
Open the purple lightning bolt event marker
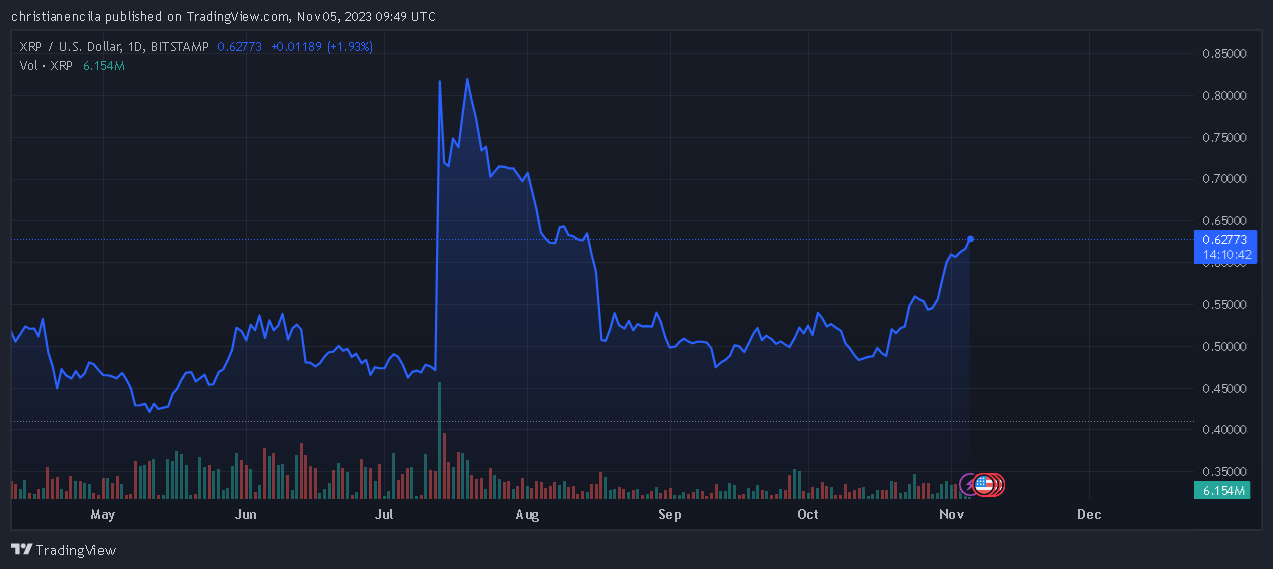(969, 485)
